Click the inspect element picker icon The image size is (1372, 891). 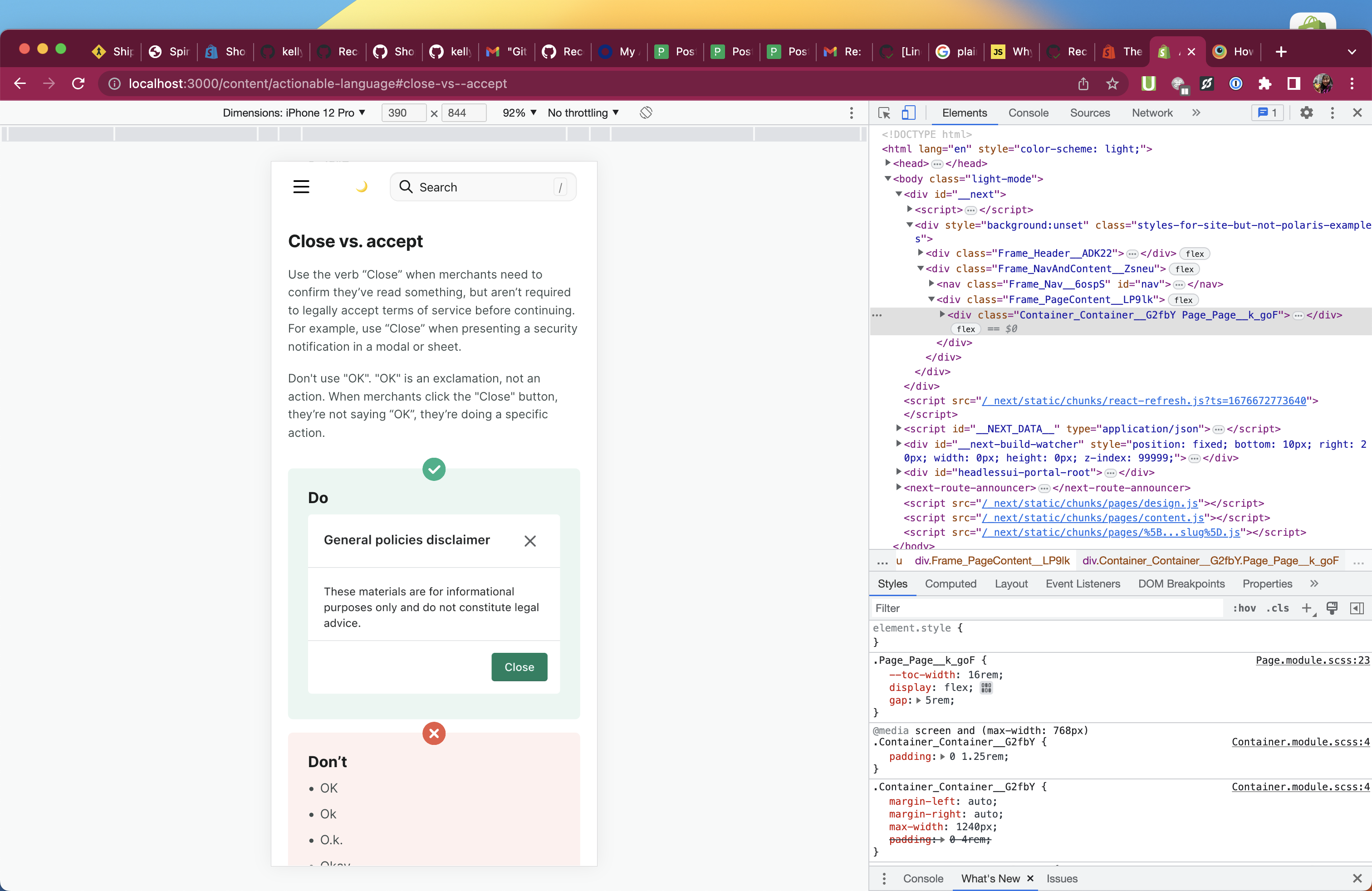pyautogui.click(x=884, y=113)
